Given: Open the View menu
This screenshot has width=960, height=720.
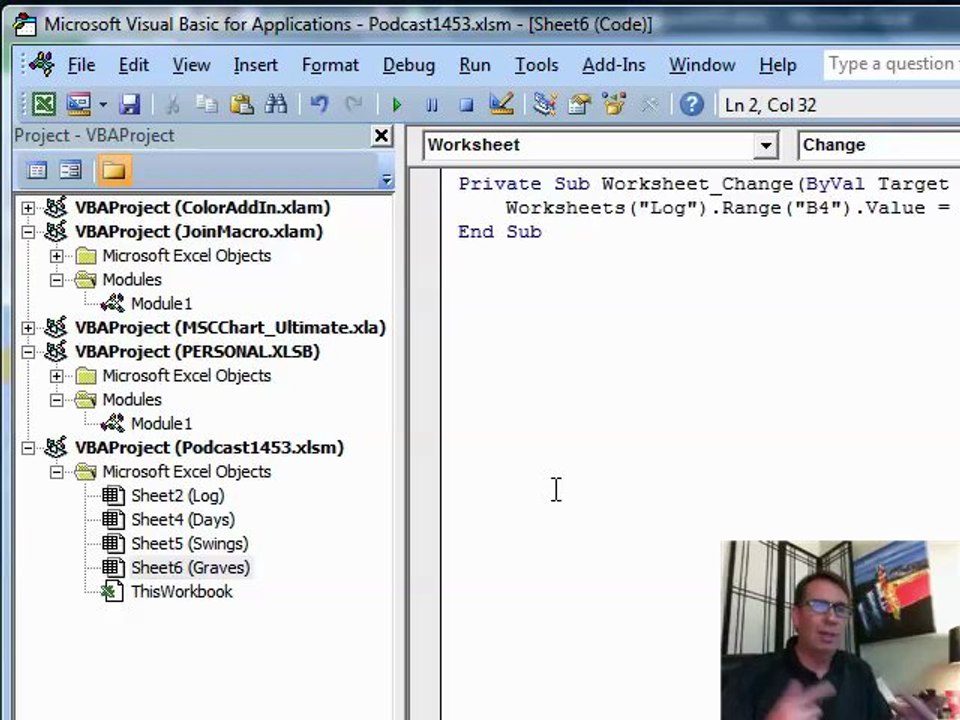Looking at the screenshot, I should [x=191, y=65].
